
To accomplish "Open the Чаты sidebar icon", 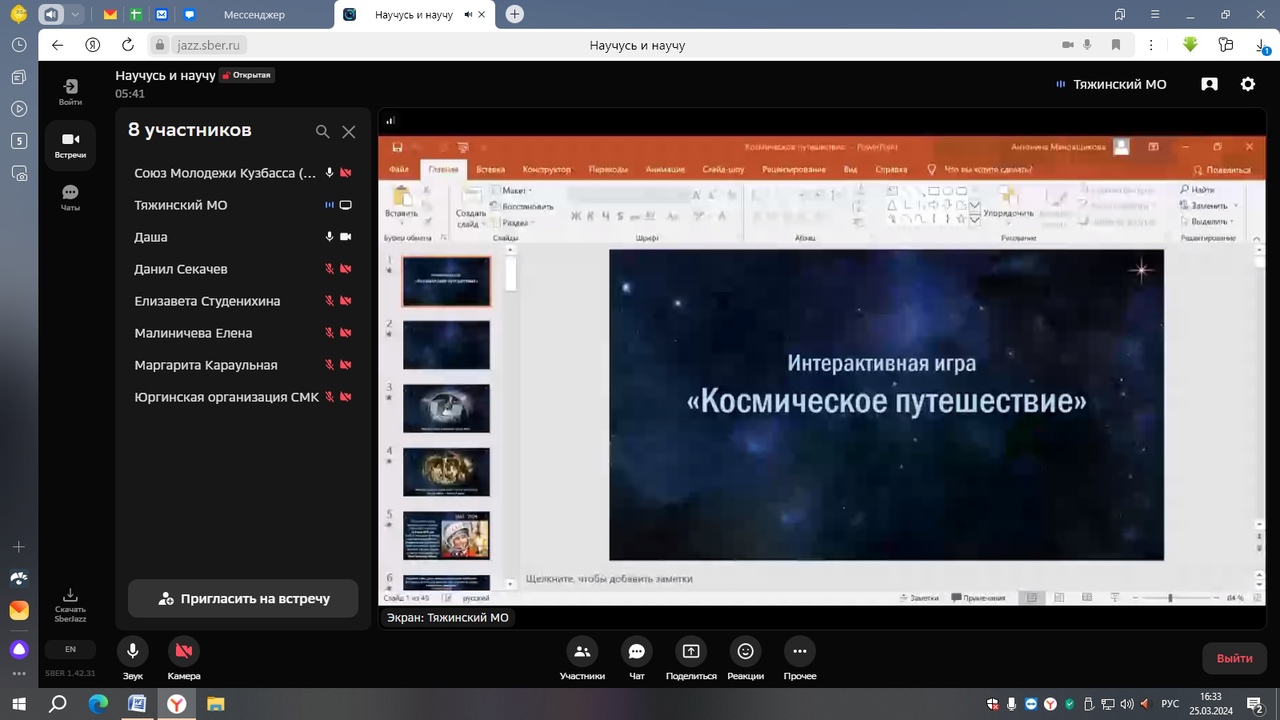I will pos(70,192).
